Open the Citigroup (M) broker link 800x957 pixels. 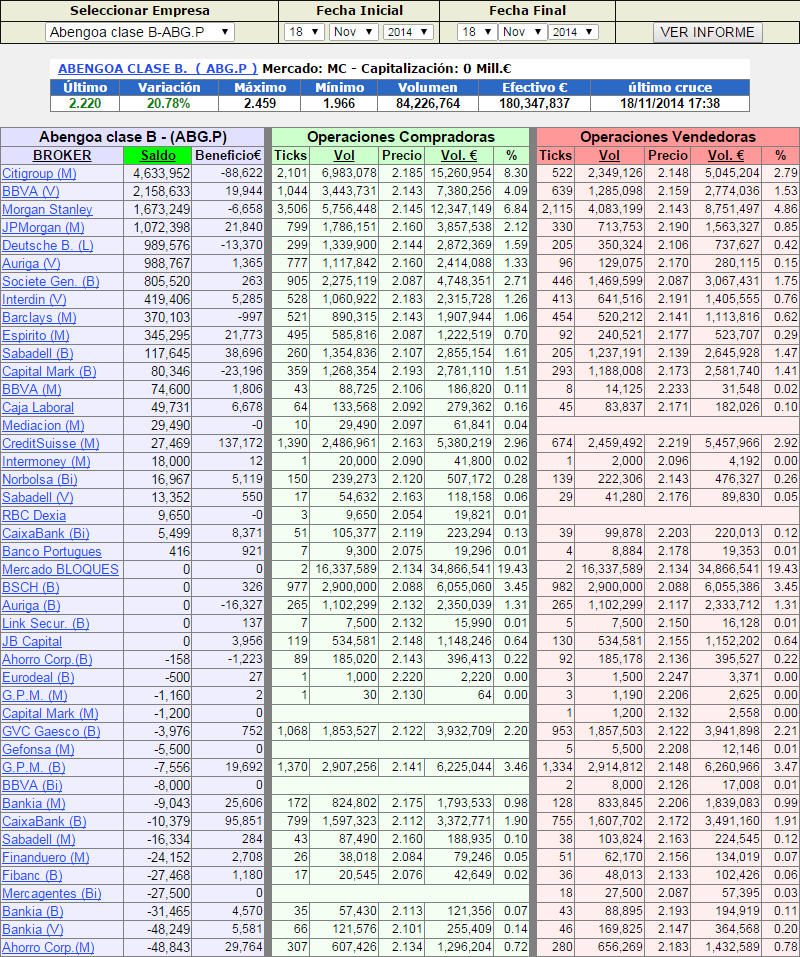pyautogui.click(x=39, y=173)
